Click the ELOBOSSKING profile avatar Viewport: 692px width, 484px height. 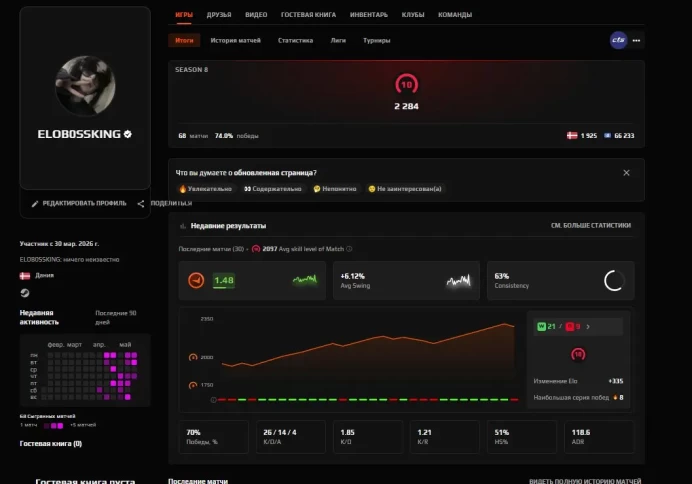click(x=85, y=86)
